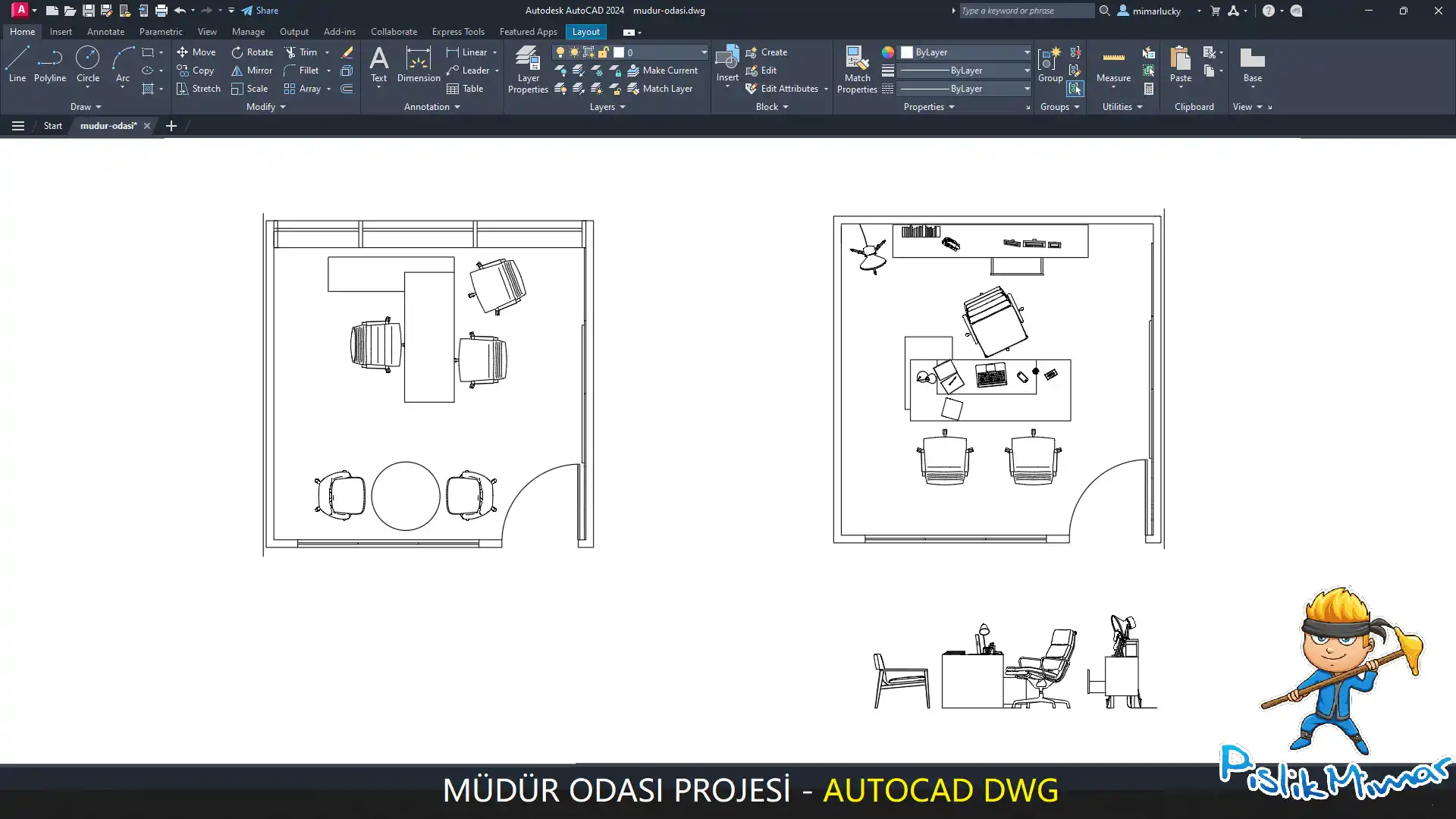Switch to the Annotate ribbon tab
This screenshot has height=819, width=1456.
(x=105, y=32)
